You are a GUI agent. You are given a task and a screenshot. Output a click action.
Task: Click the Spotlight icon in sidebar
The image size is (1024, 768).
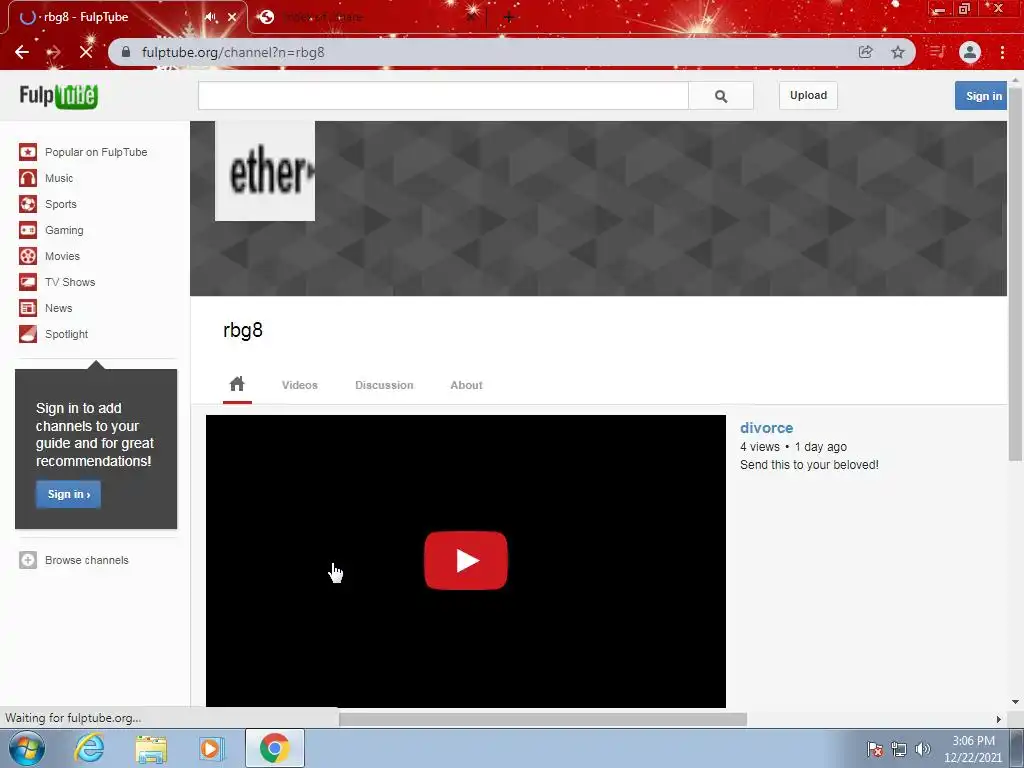pyautogui.click(x=28, y=334)
